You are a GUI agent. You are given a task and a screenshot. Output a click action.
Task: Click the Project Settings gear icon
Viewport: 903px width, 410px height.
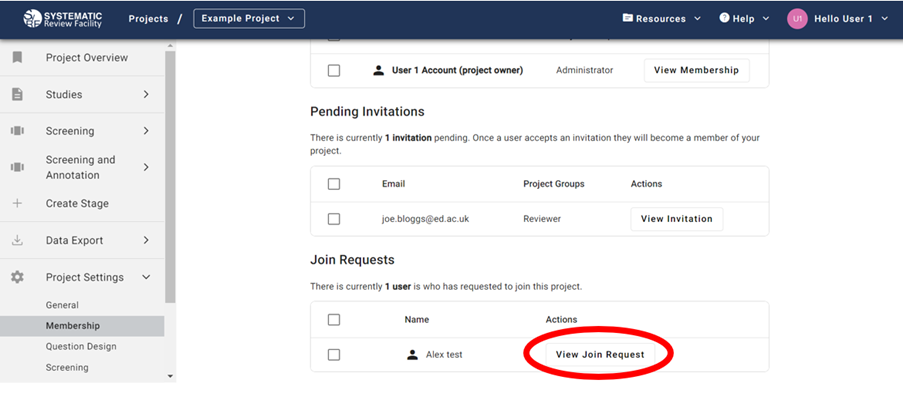(17, 278)
